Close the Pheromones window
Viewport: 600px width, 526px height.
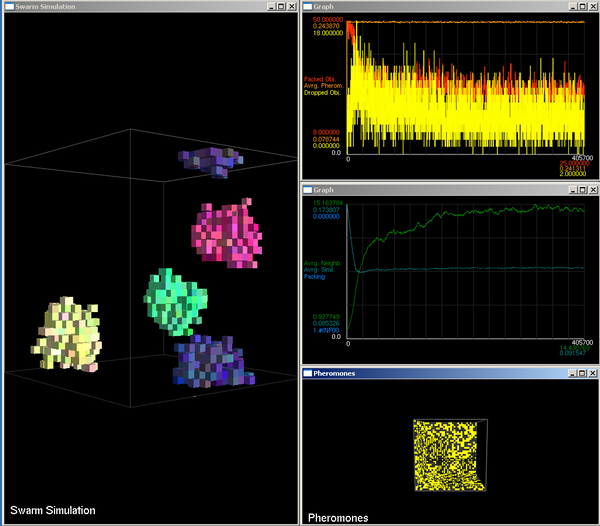pyautogui.click(x=592, y=374)
